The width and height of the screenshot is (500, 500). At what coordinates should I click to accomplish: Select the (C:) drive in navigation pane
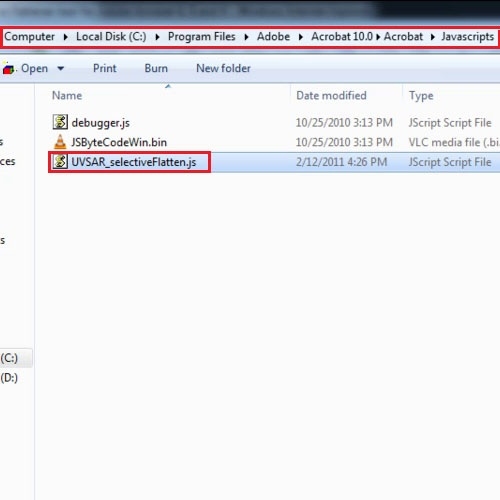9,358
